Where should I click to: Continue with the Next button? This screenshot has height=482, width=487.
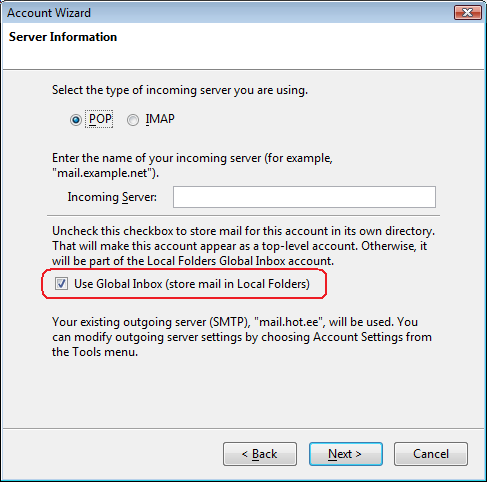345,454
